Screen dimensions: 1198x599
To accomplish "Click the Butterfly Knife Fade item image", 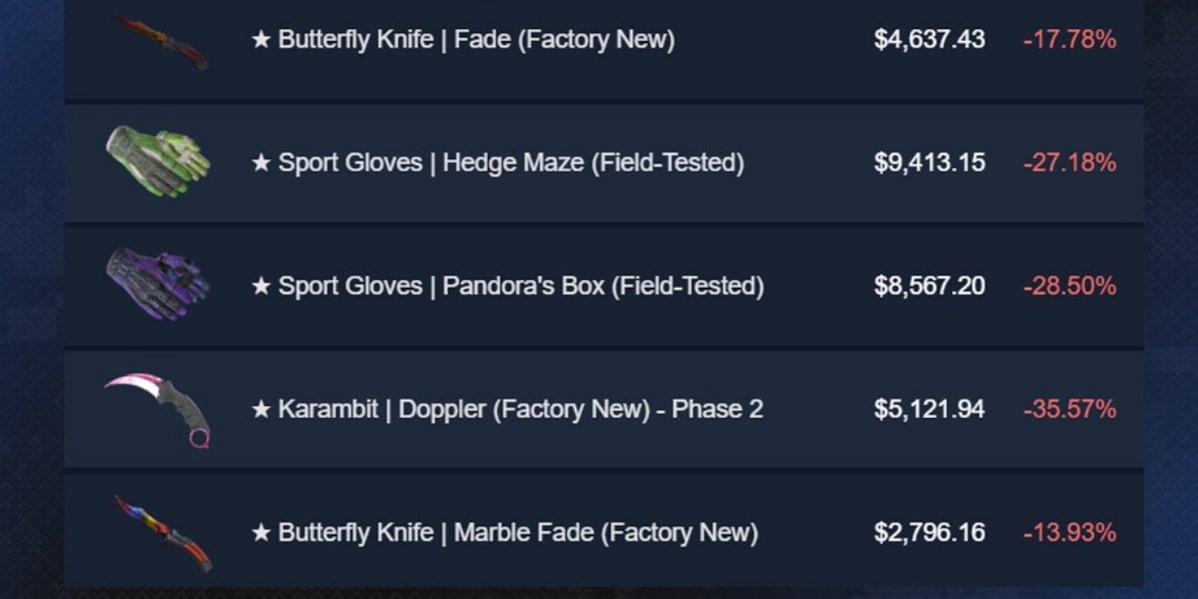I will pos(161,42).
